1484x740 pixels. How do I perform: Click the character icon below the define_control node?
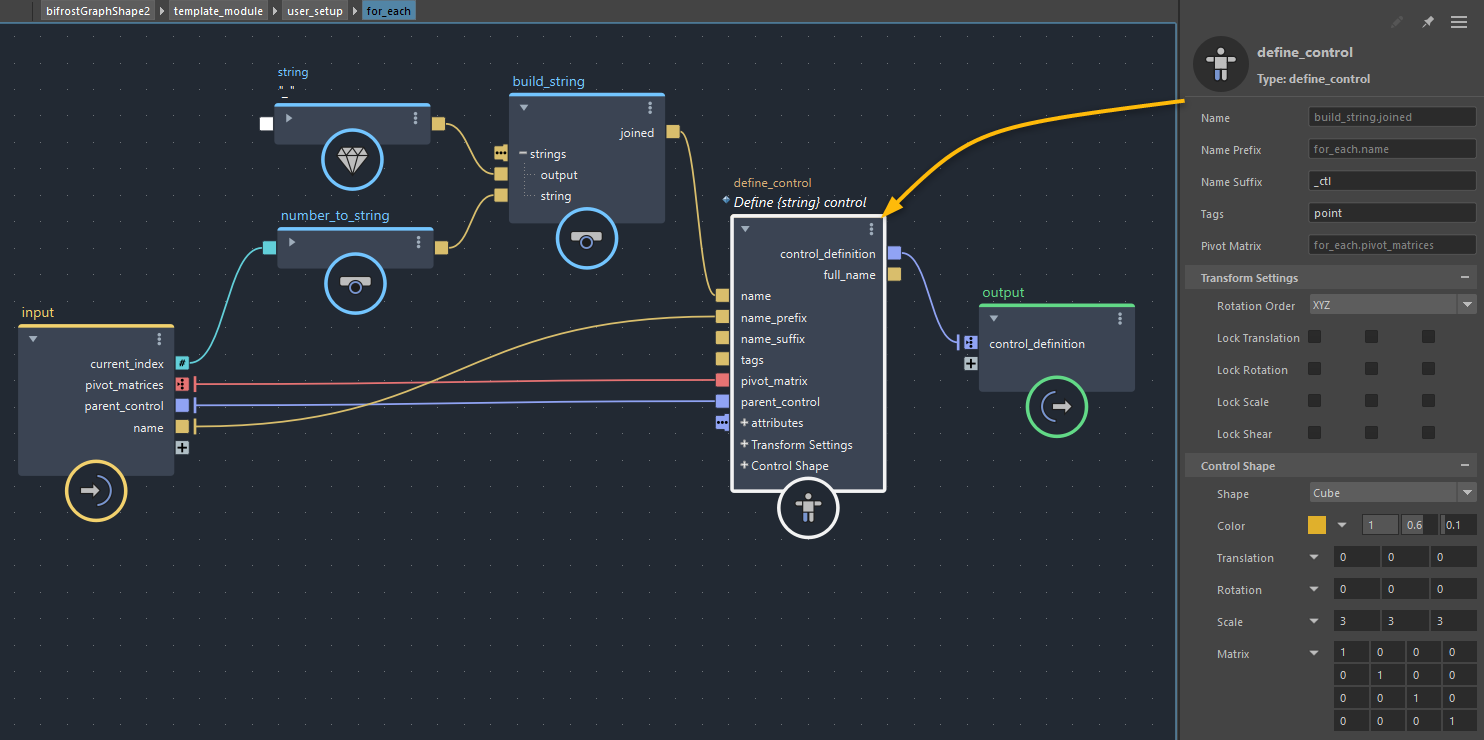click(x=807, y=508)
